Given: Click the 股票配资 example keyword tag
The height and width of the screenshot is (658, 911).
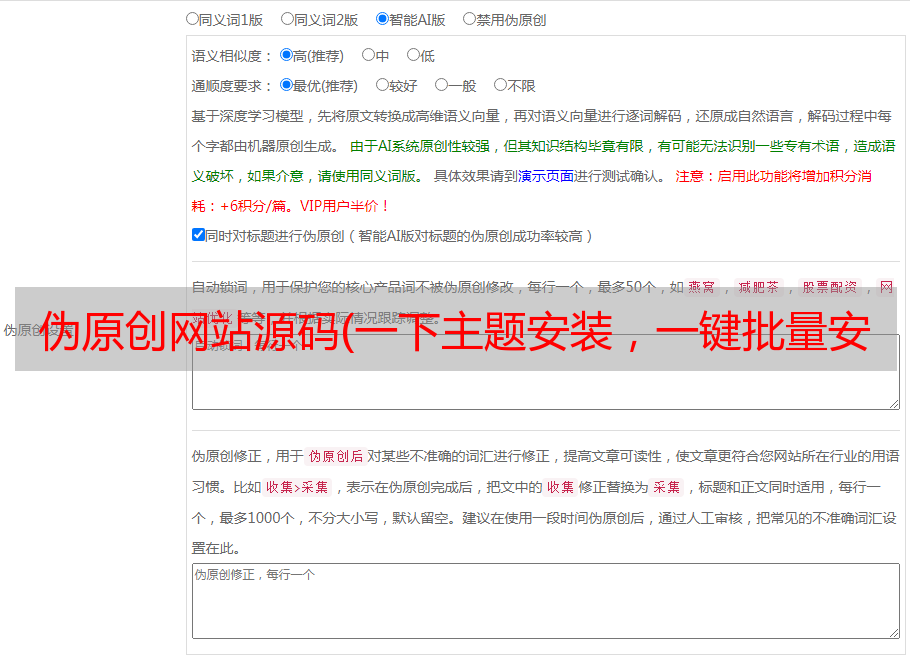Looking at the screenshot, I should [830, 287].
